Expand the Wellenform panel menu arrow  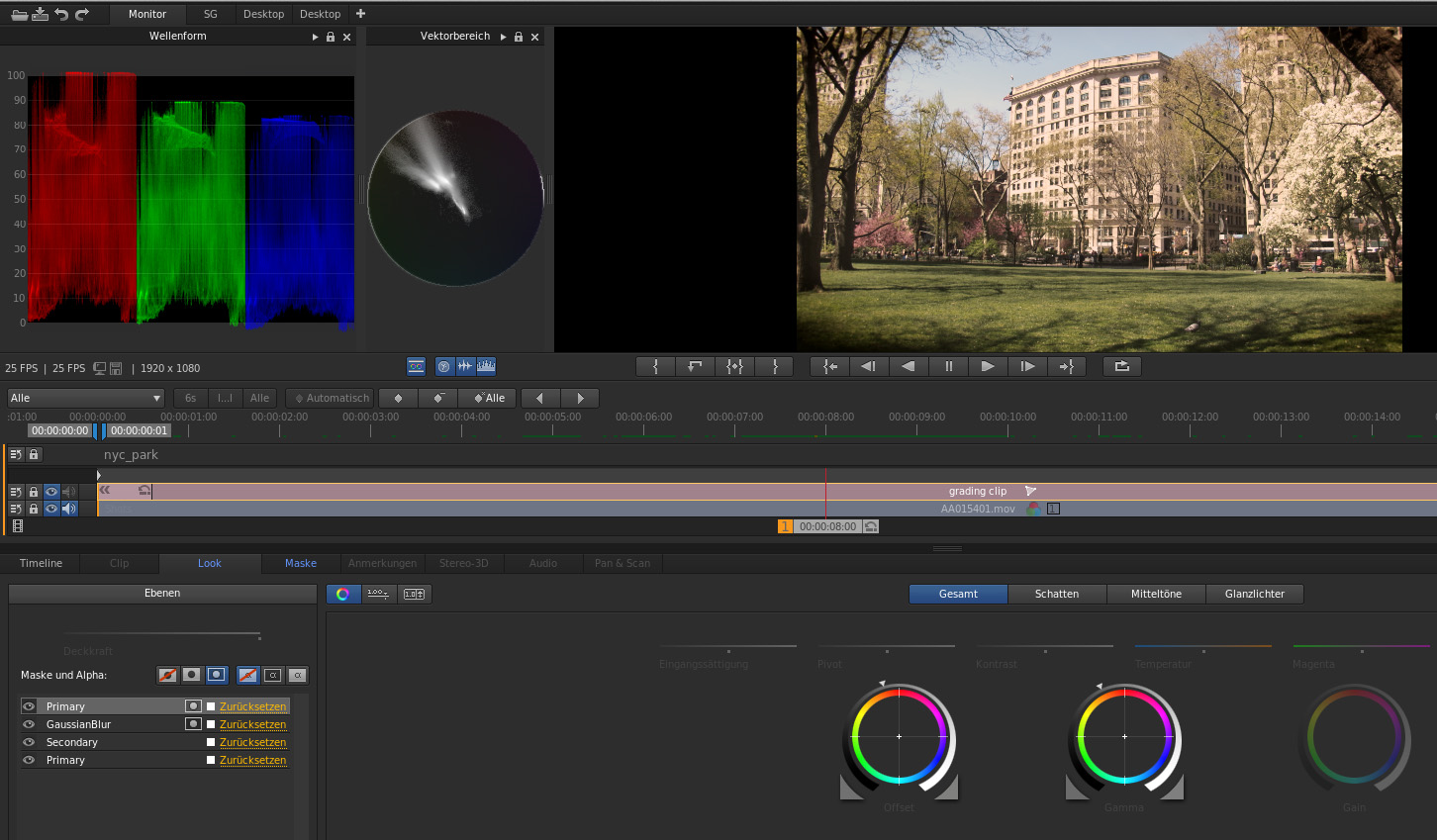315,37
